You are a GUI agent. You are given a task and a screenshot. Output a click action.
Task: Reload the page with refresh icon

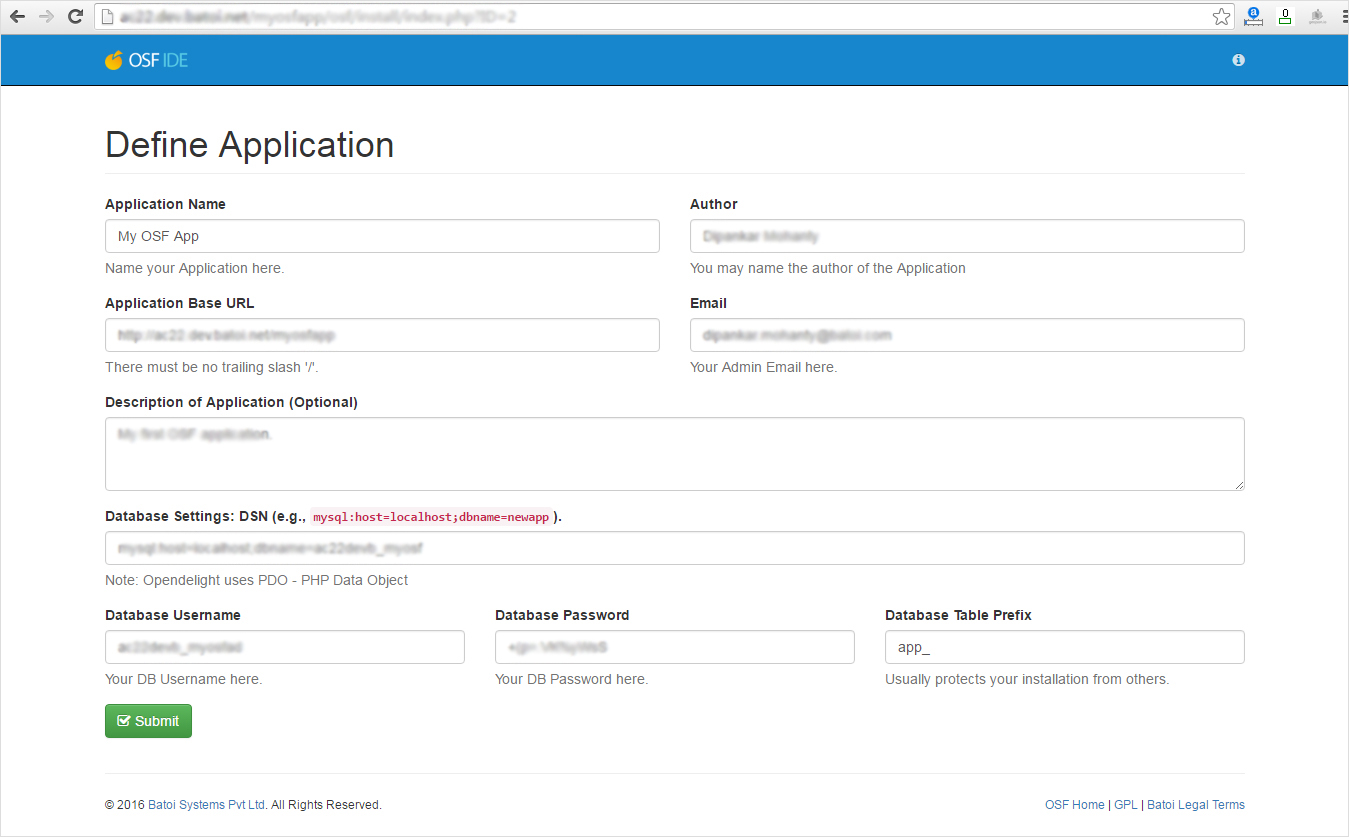coord(75,17)
